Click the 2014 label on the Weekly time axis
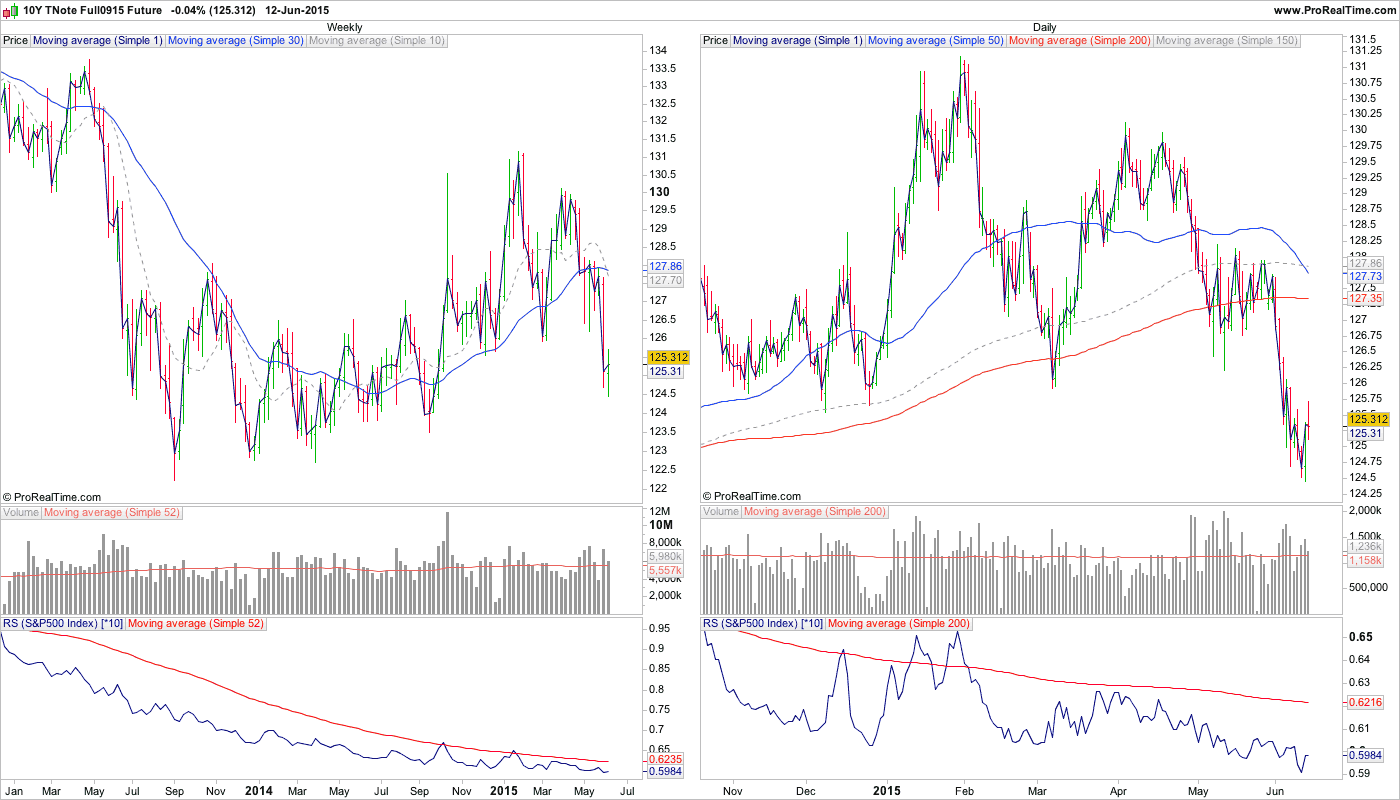 [x=259, y=790]
